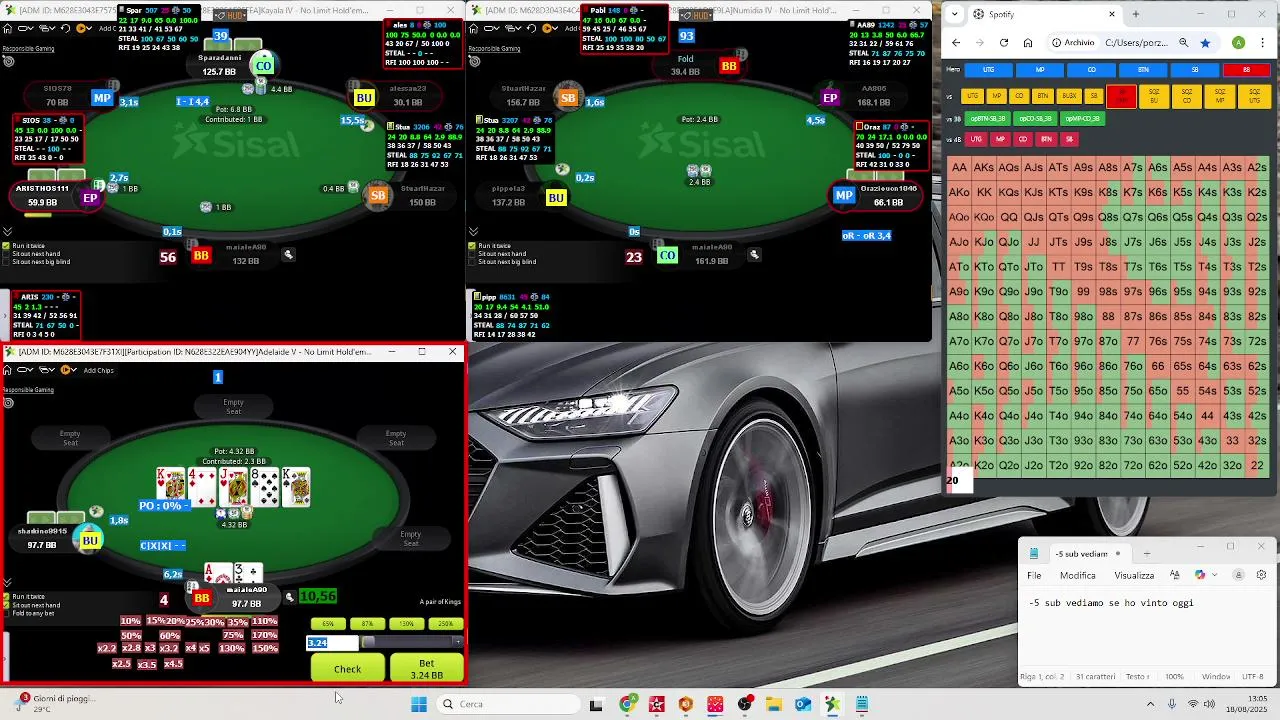
Task: Expand the options chevron in Numidia IV table
Action: pyautogui.click(x=473, y=231)
